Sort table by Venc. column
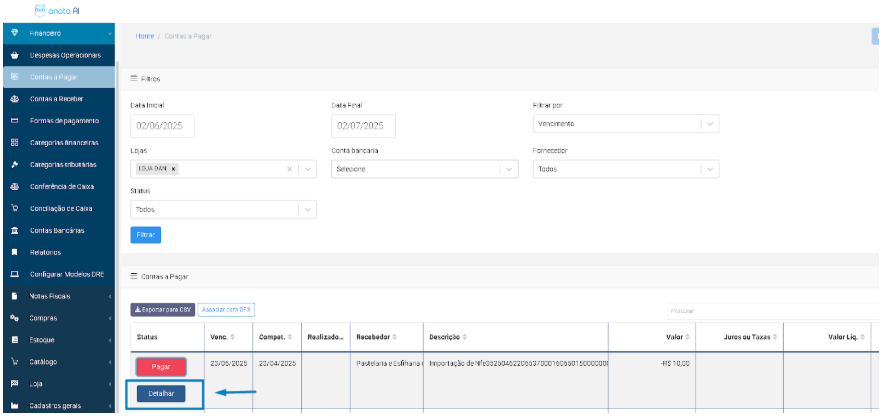Image resolution: width=883 pixels, height=416 pixels. (x=233, y=337)
